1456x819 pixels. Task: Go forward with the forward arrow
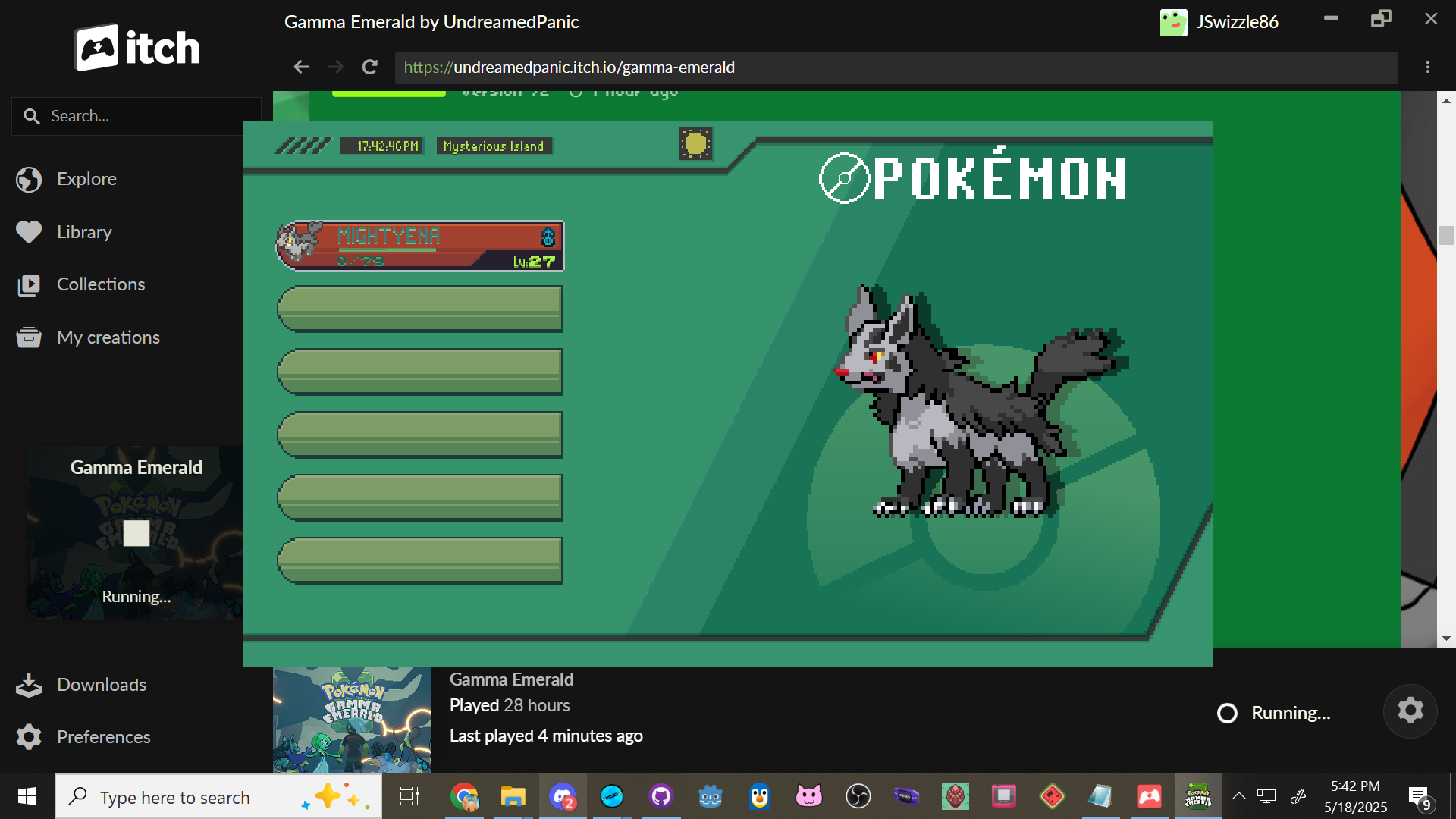point(335,67)
